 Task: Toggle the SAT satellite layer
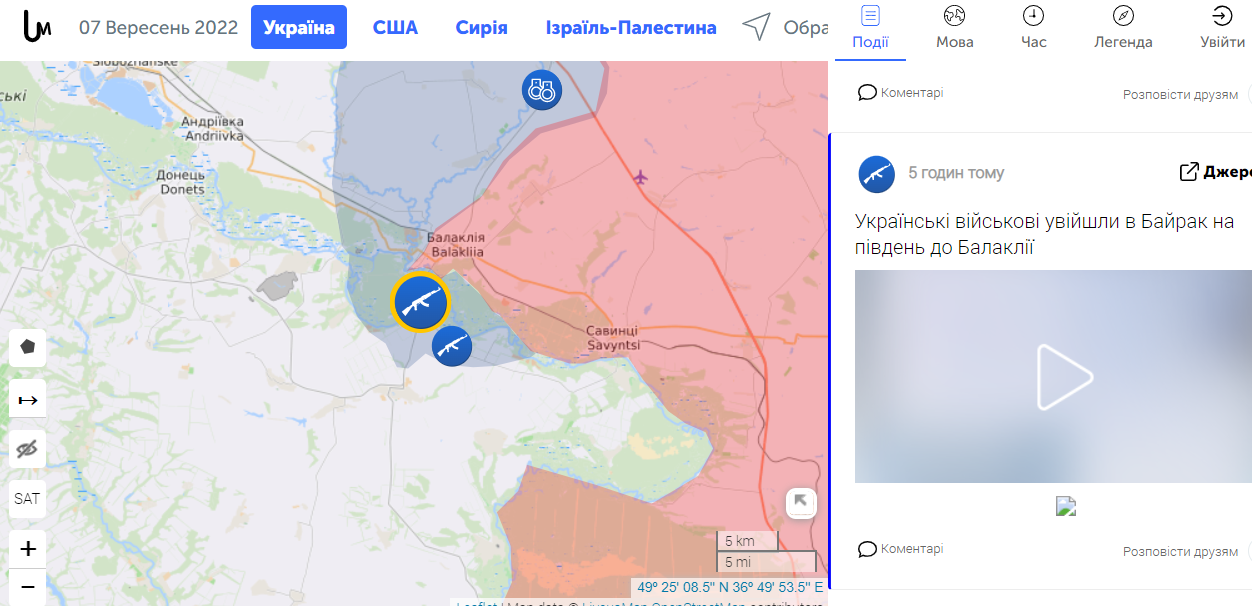[28, 498]
